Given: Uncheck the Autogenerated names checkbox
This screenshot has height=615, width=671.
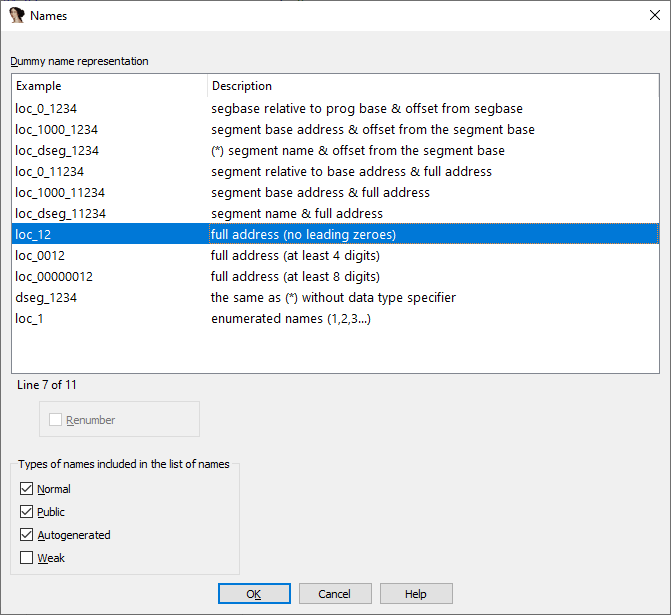Looking at the screenshot, I should pyautogui.click(x=27, y=535).
